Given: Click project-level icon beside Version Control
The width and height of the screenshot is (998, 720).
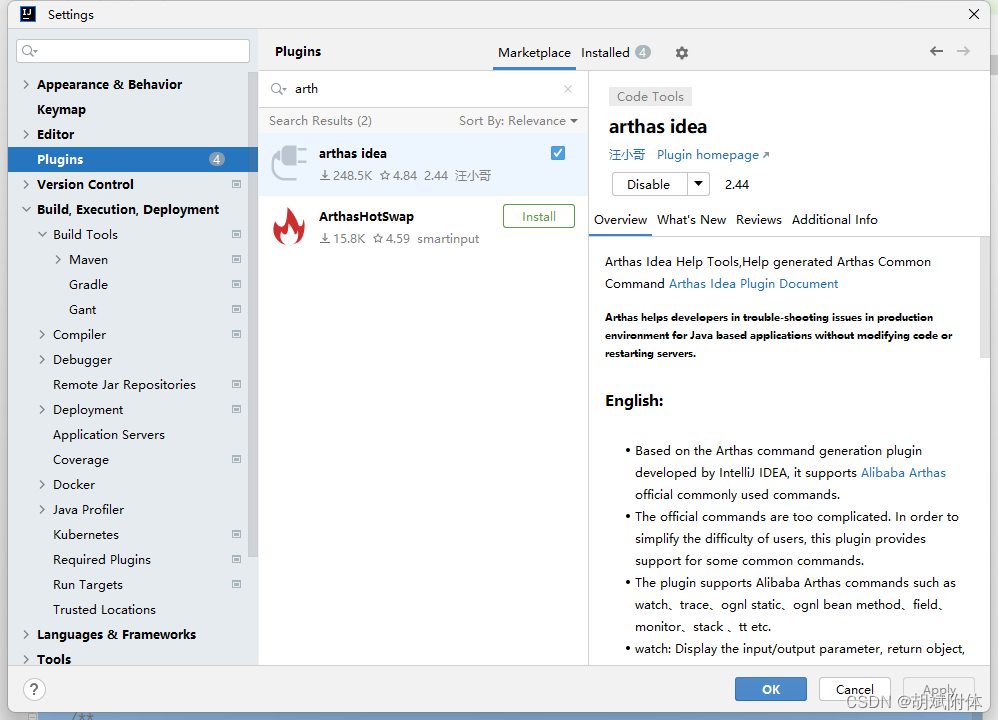Looking at the screenshot, I should (236, 185).
